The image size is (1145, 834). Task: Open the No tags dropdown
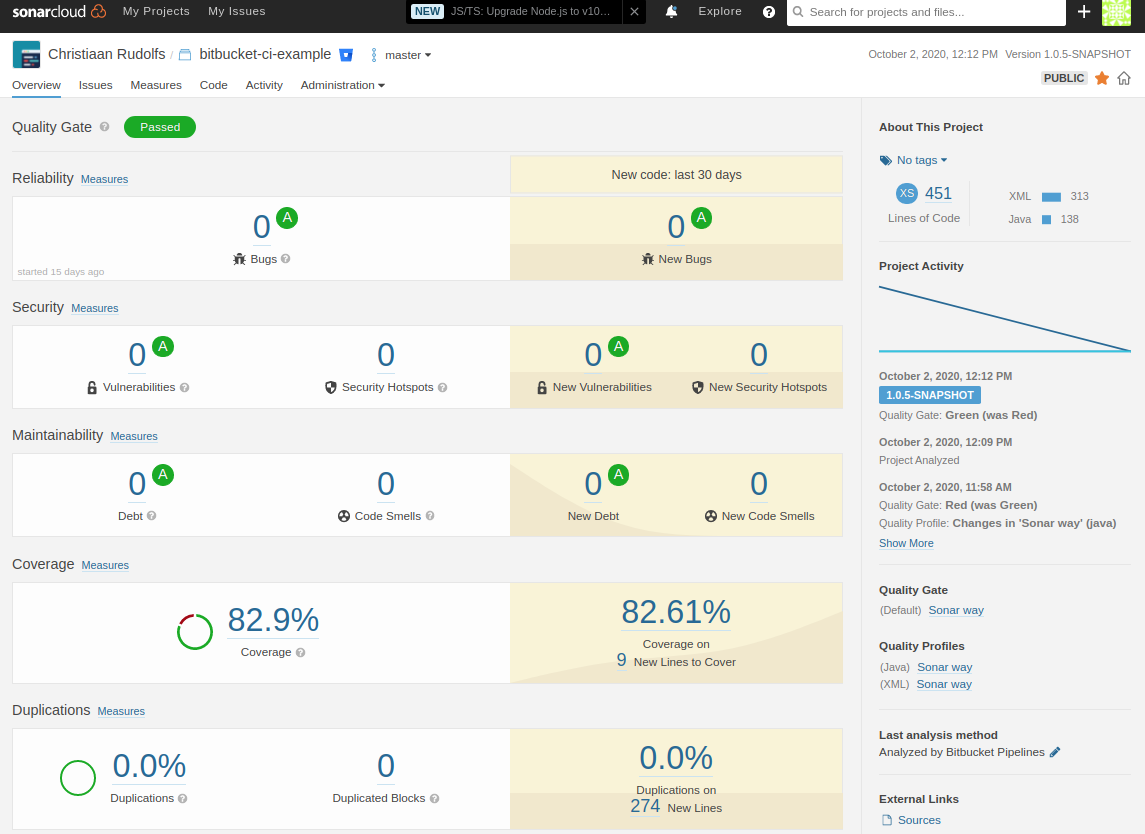[x=922, y=160]
